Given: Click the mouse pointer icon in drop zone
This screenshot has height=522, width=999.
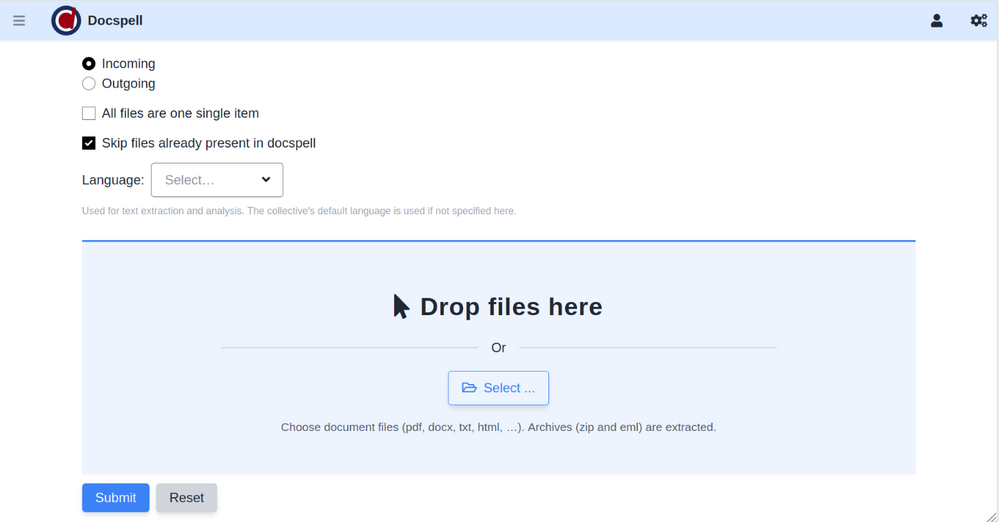Looking at the screenshot, I should pos(401,307).
